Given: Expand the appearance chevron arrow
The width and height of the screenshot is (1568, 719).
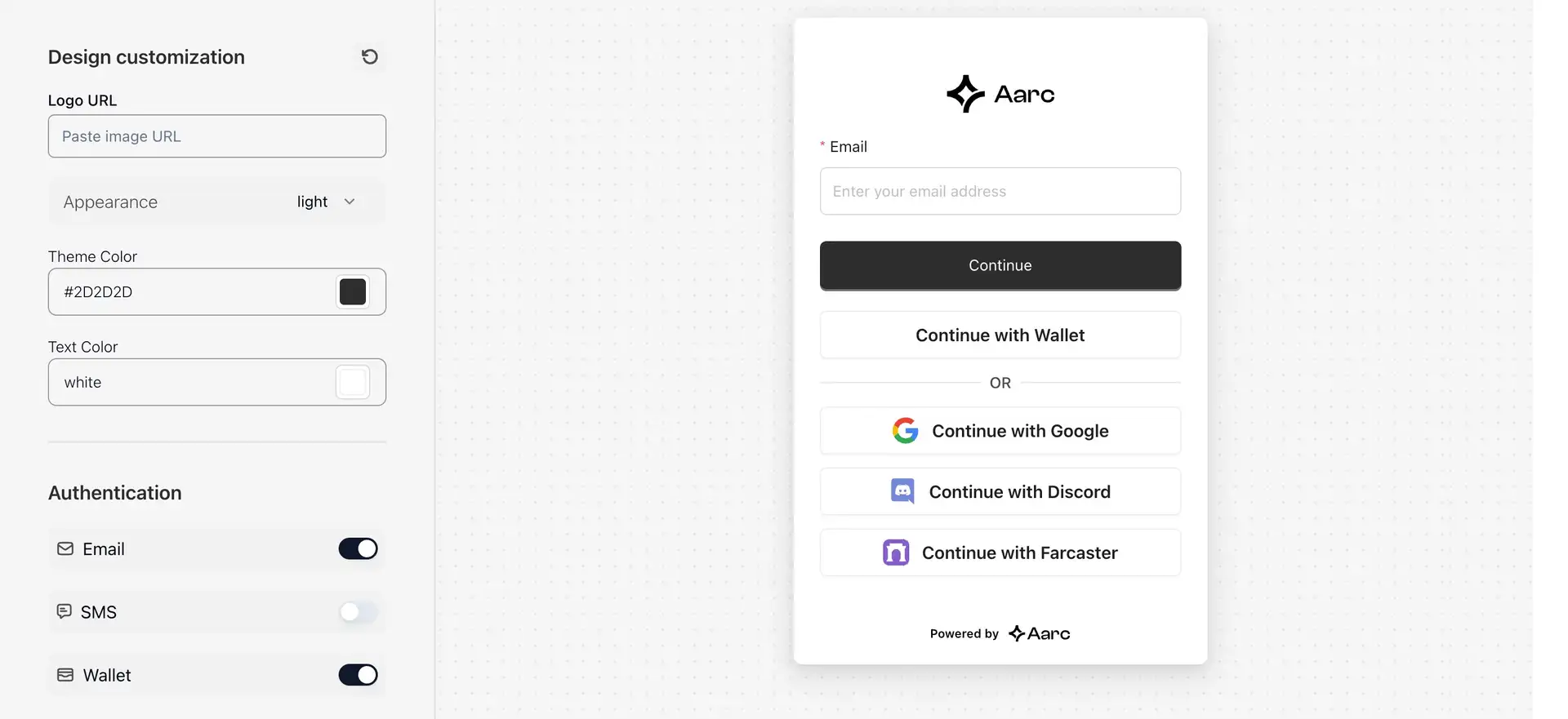Looking at the screenshot, I should click(x=350, y=202).
